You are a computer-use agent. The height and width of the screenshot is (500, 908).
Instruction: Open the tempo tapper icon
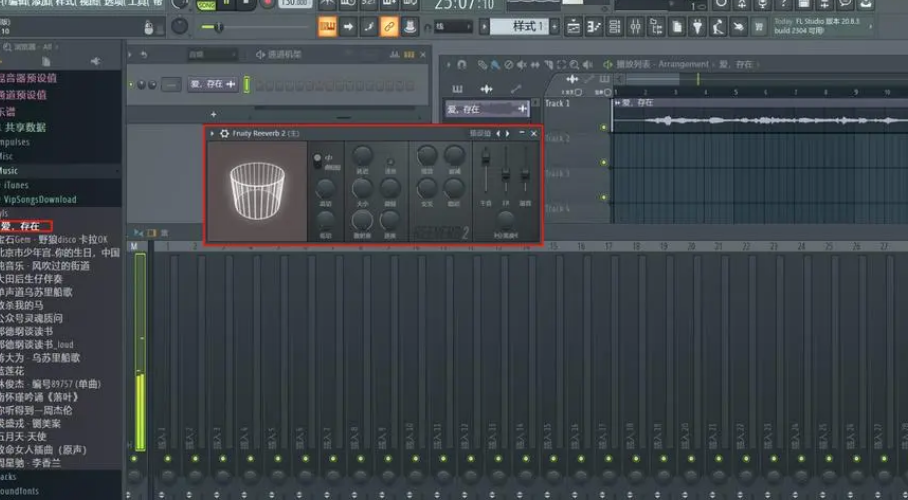pyautogui.click(x=718, y=27)
